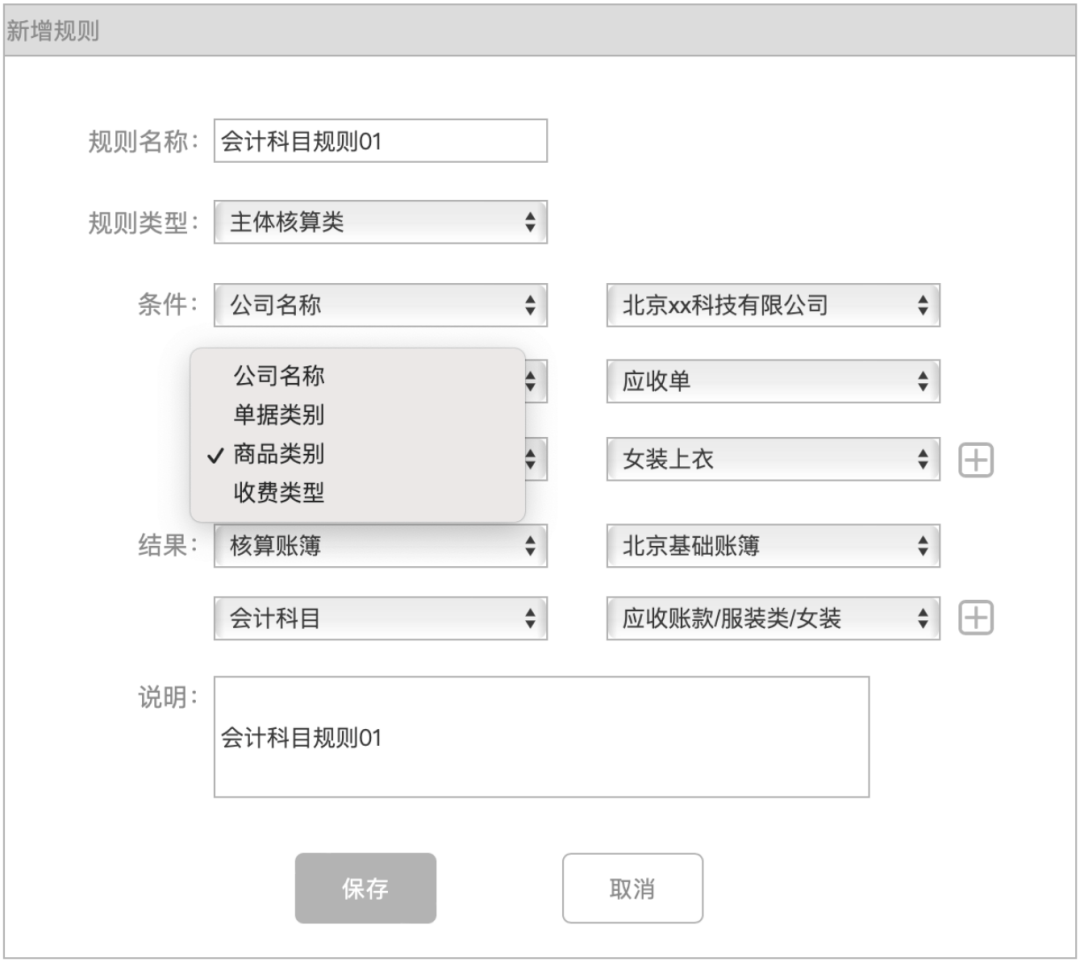This screenshot has width=1080, height=962.
Task: Click the plus icon beside 女装上衣
Action: coord(976,460)
